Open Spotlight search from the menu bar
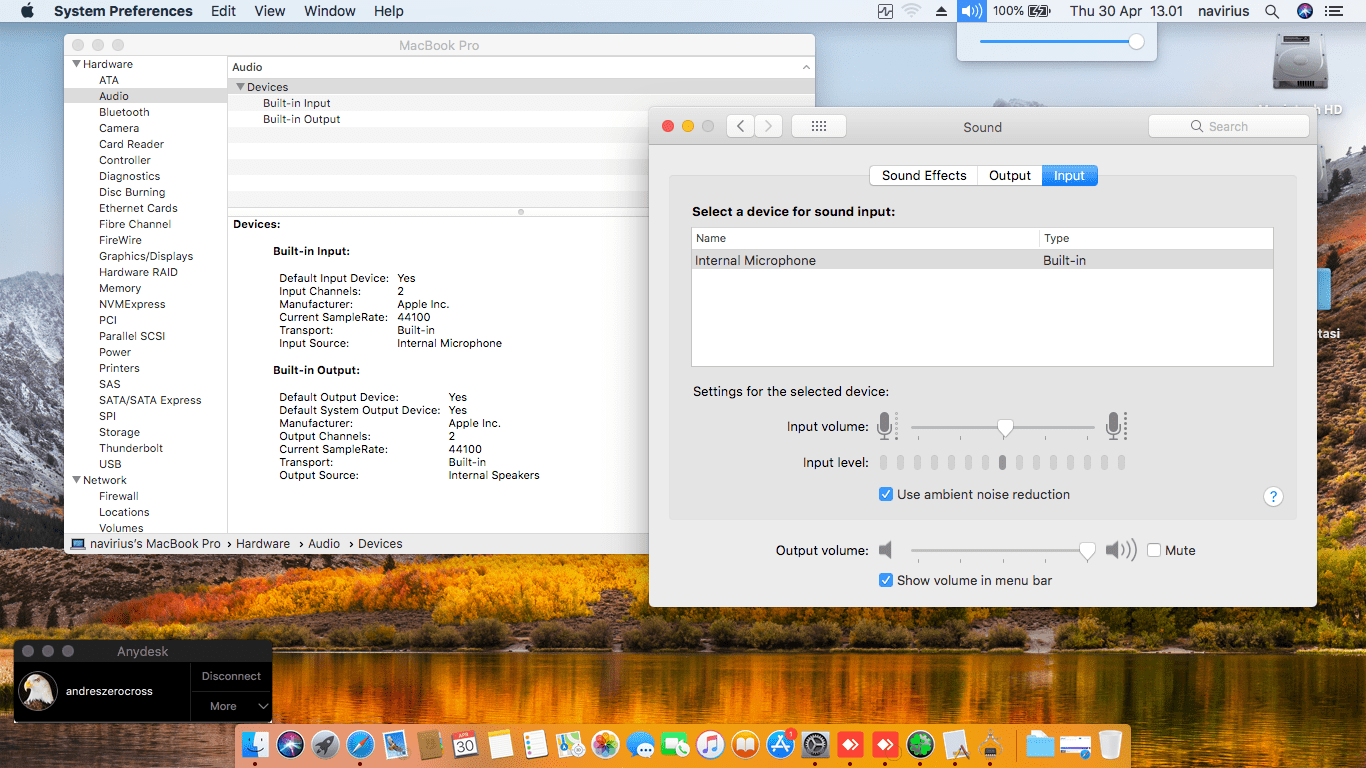Image resolution: width=1366 pixels, height=768 pixels. [1271, 11]
